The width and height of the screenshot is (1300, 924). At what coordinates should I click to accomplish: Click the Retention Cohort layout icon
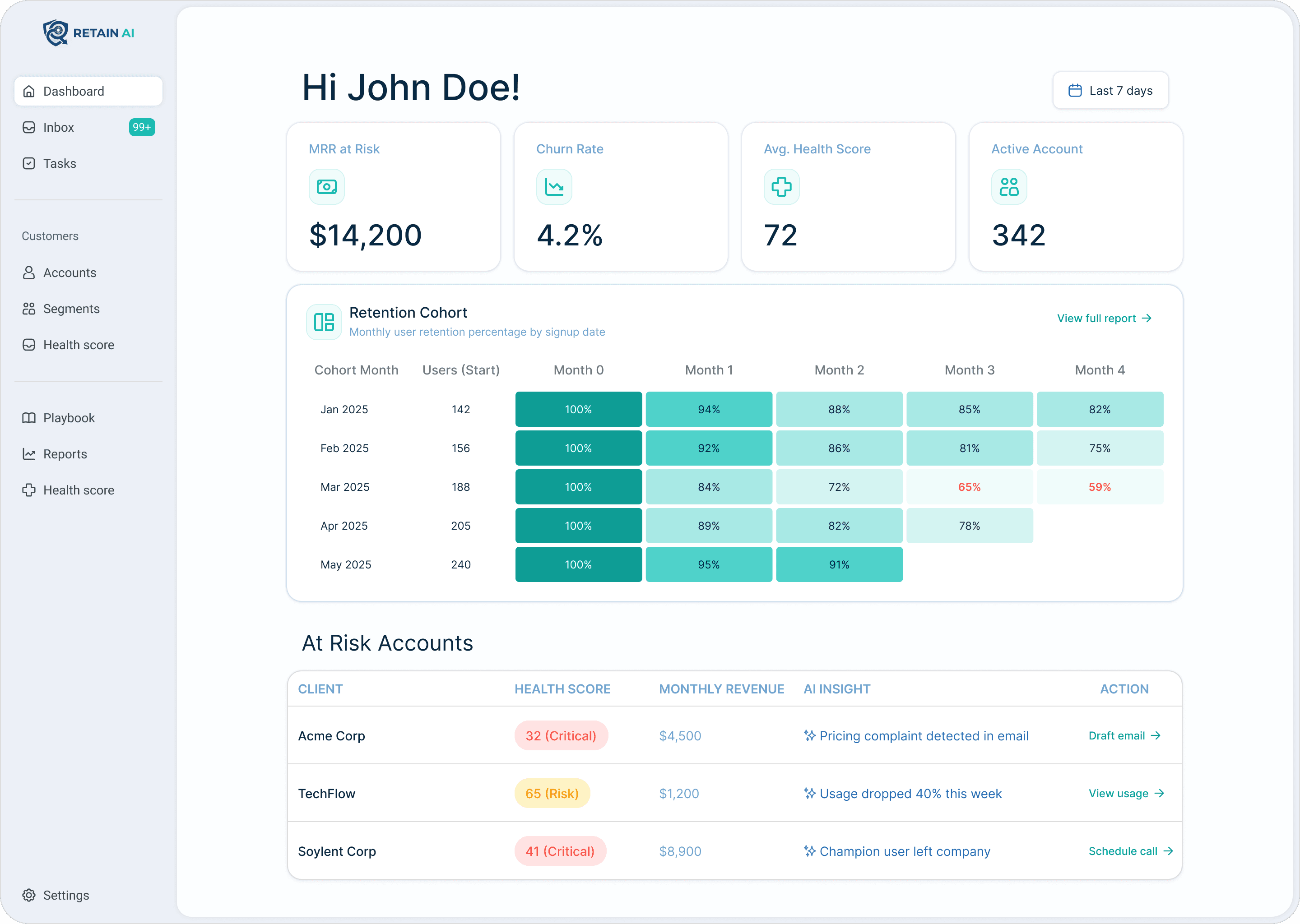click(324, 322)
